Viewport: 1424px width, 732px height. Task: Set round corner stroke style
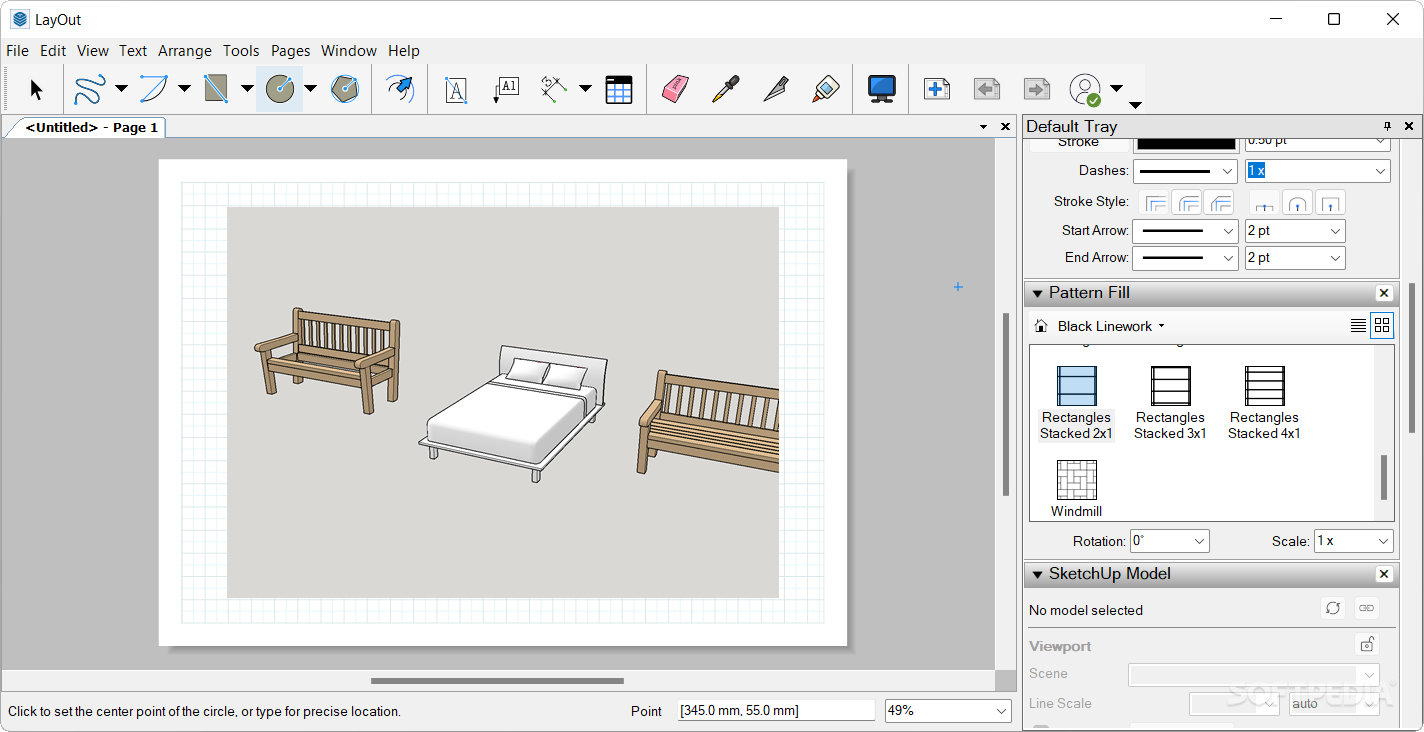(x=1188, y=202)
